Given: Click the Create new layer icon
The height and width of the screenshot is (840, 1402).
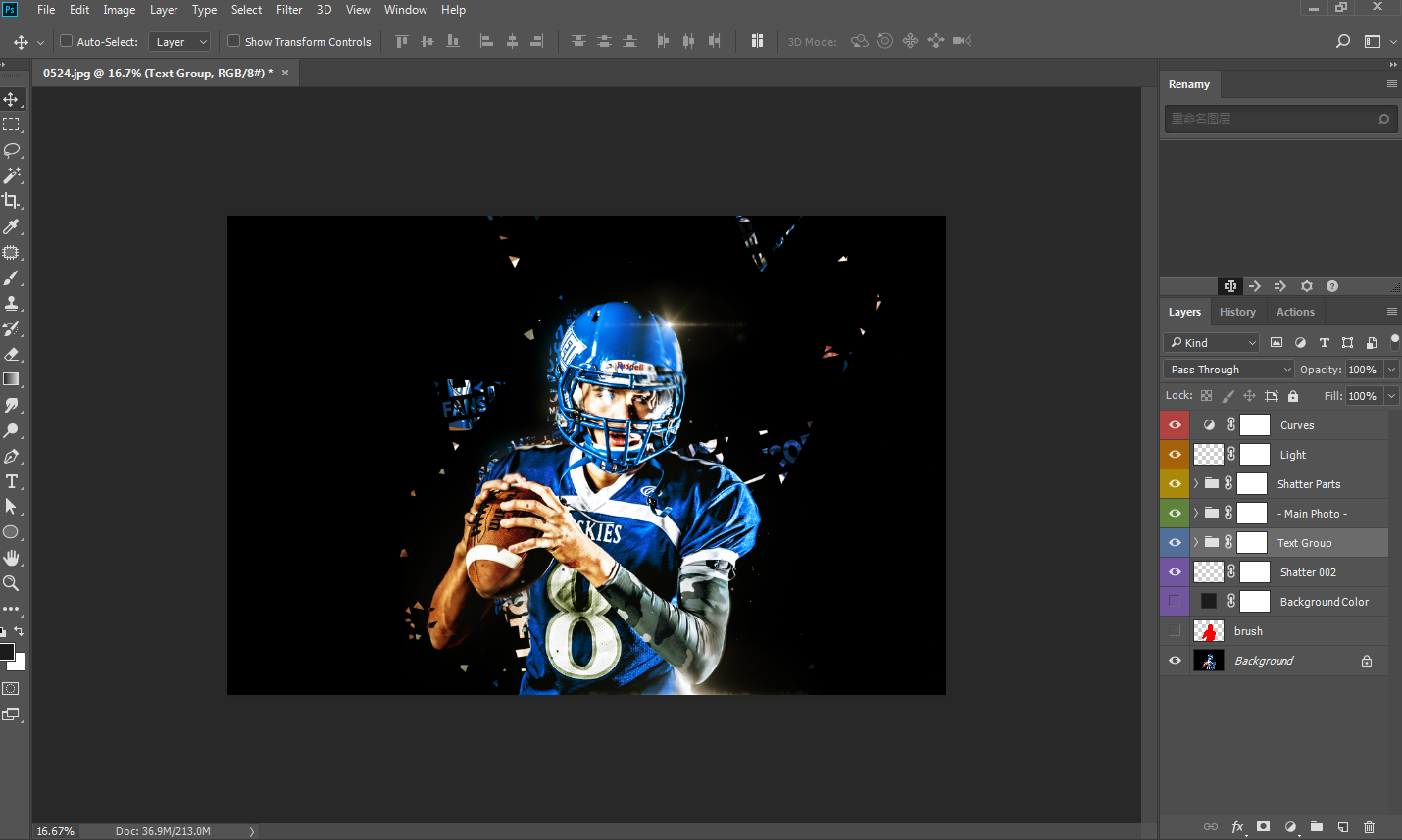Looking at the screenshot, I should point(1343,827).
